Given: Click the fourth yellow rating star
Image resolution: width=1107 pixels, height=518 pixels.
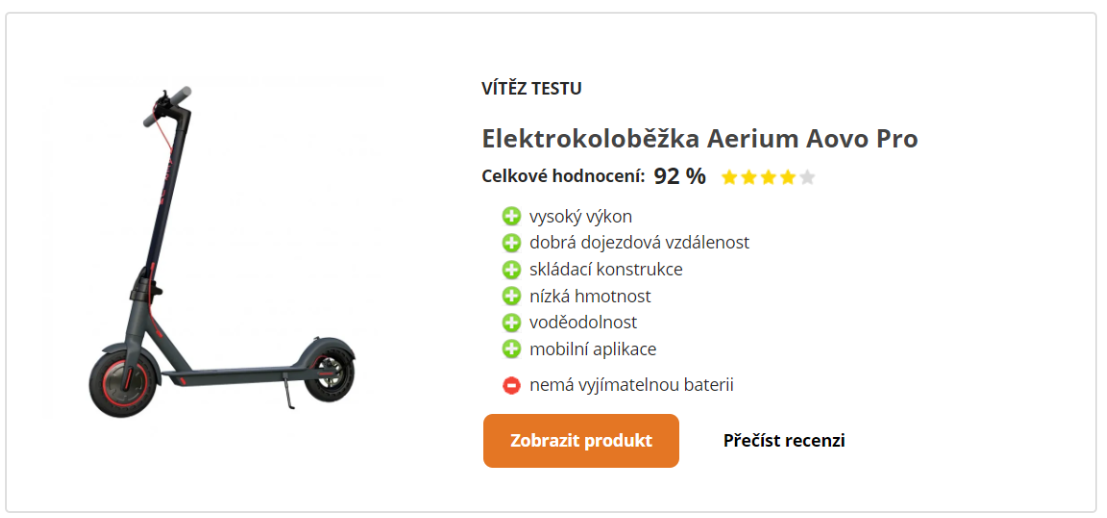Looking at the screenshot, I should point(788,178).
